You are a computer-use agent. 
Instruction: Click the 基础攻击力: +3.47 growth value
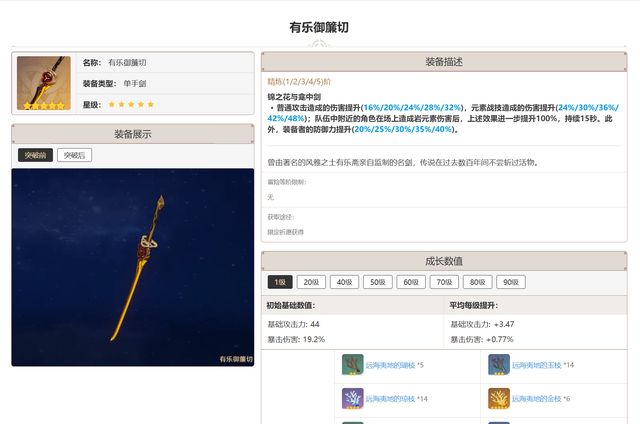482,324
